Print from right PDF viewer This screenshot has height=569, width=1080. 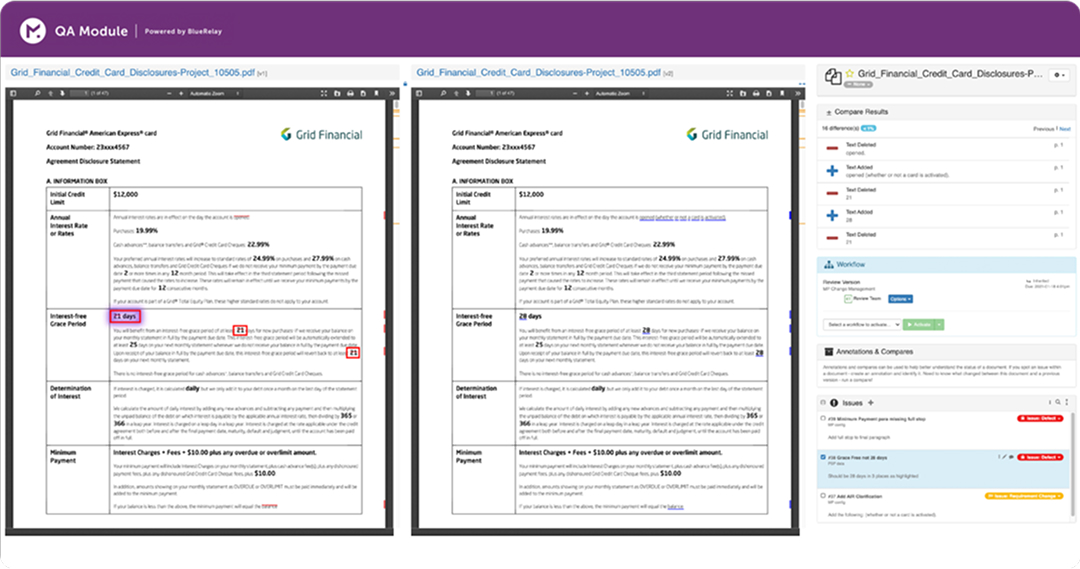point(756,93)
